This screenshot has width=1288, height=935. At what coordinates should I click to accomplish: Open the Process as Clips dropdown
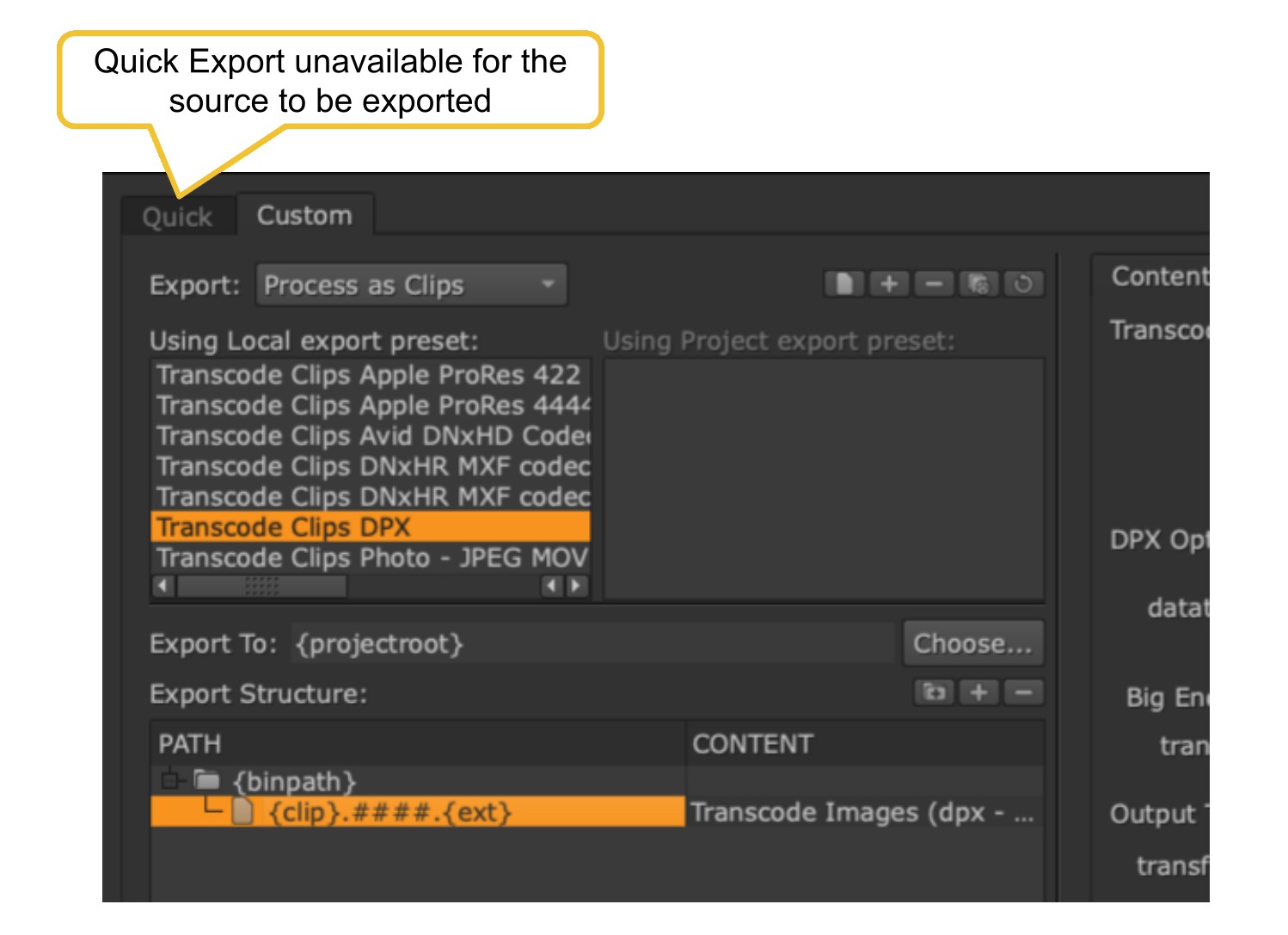[x=411, y=285]
